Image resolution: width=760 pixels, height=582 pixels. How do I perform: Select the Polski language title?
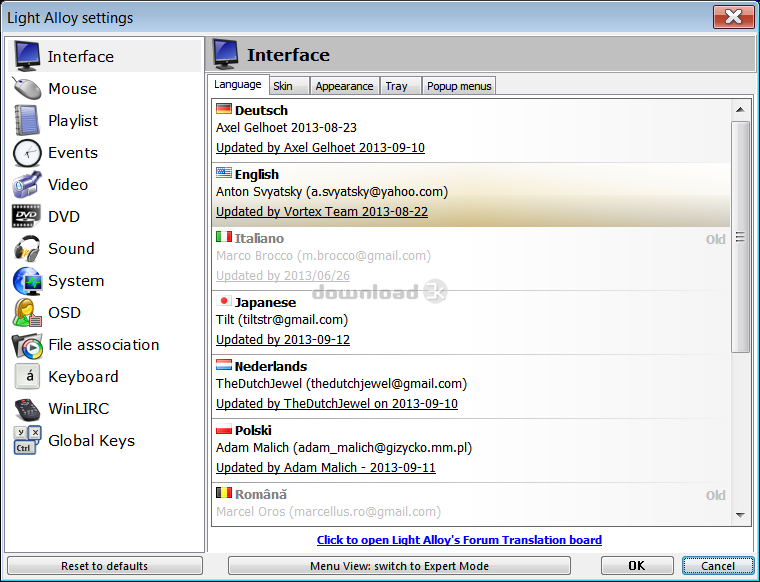point(253,430)
